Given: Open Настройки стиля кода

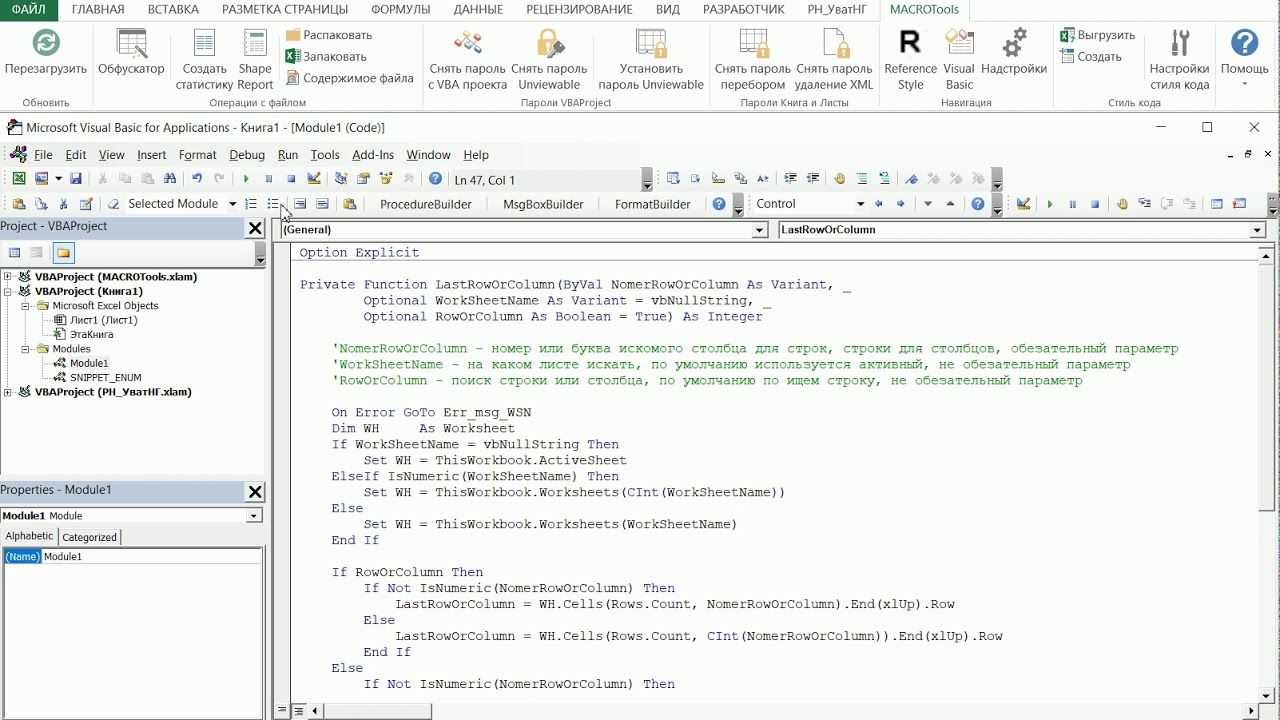Looking at the screenshot, I should (x=1180, y=60).
